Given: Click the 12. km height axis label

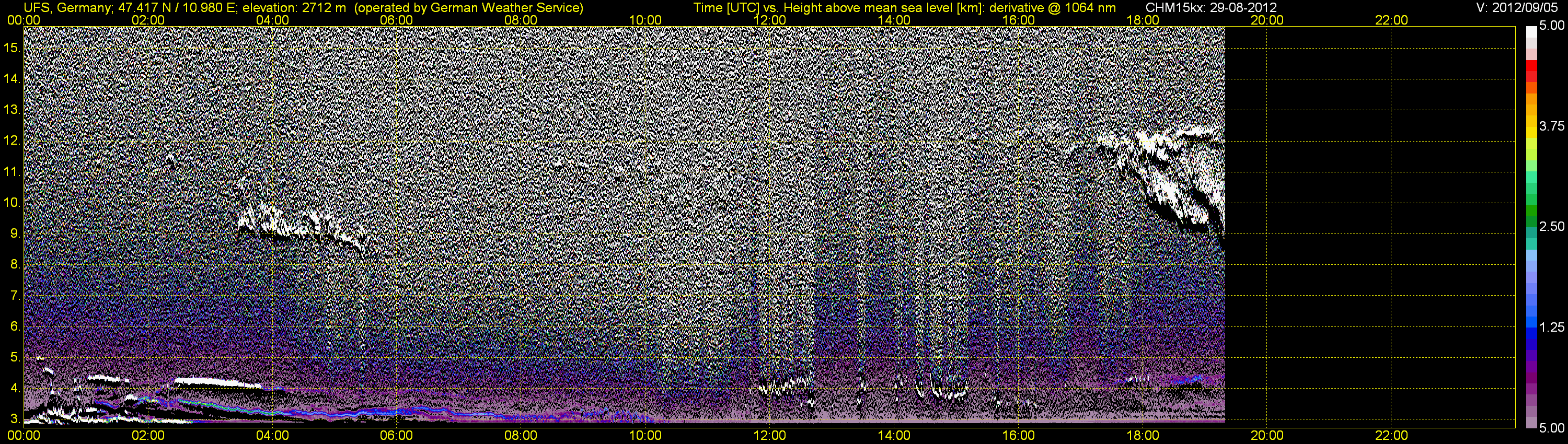Looking at the screenshot, I should tap(12, 141).
